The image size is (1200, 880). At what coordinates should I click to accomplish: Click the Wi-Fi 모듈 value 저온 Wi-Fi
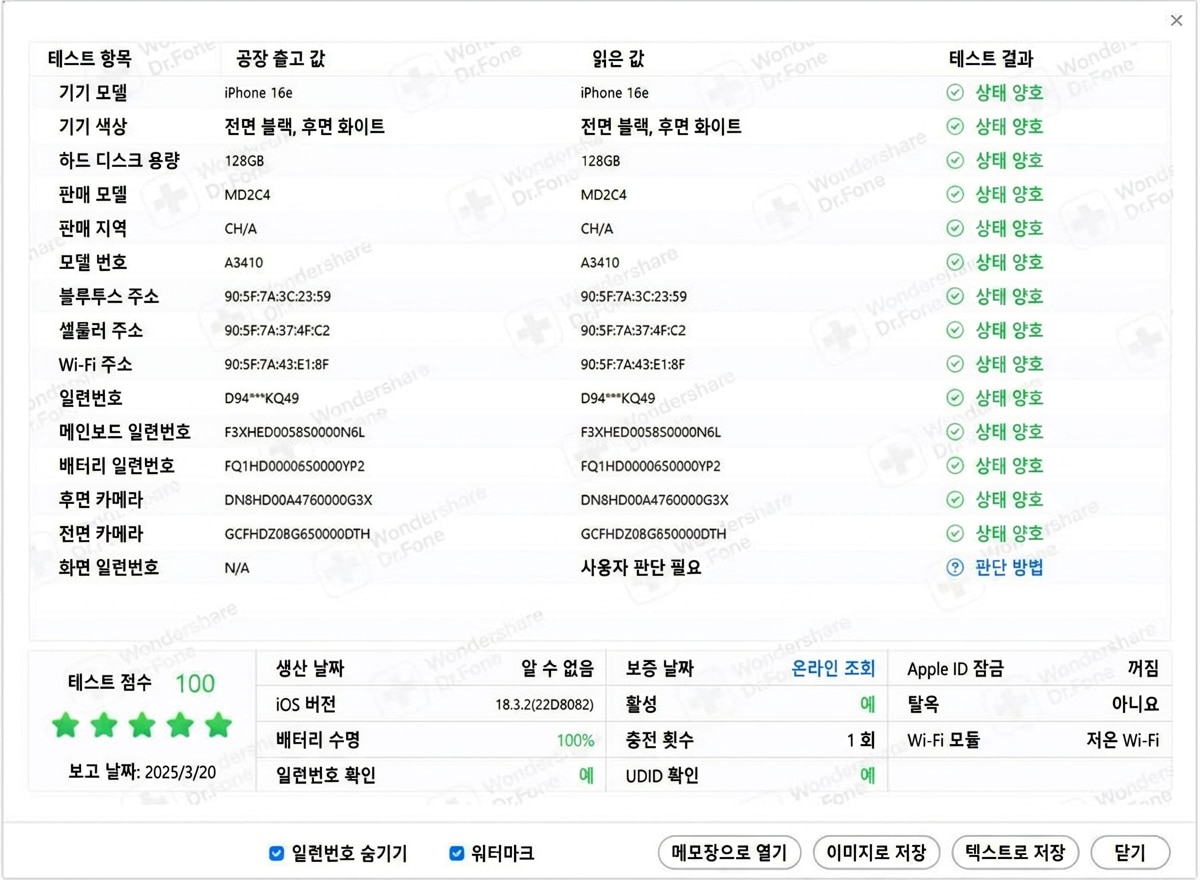[1123, 741]
